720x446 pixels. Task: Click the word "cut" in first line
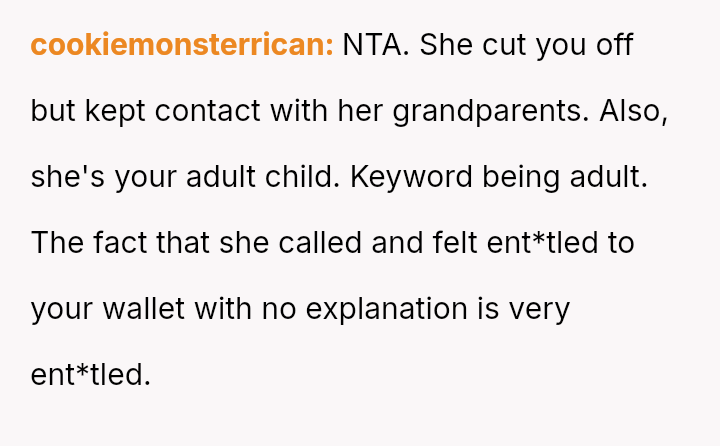point(507,45)
